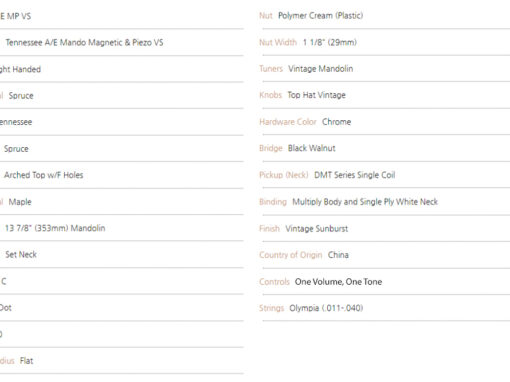This screenshot has height=382, width=510.
Task: Click the Binding label
Action: (x=273, y=202)
